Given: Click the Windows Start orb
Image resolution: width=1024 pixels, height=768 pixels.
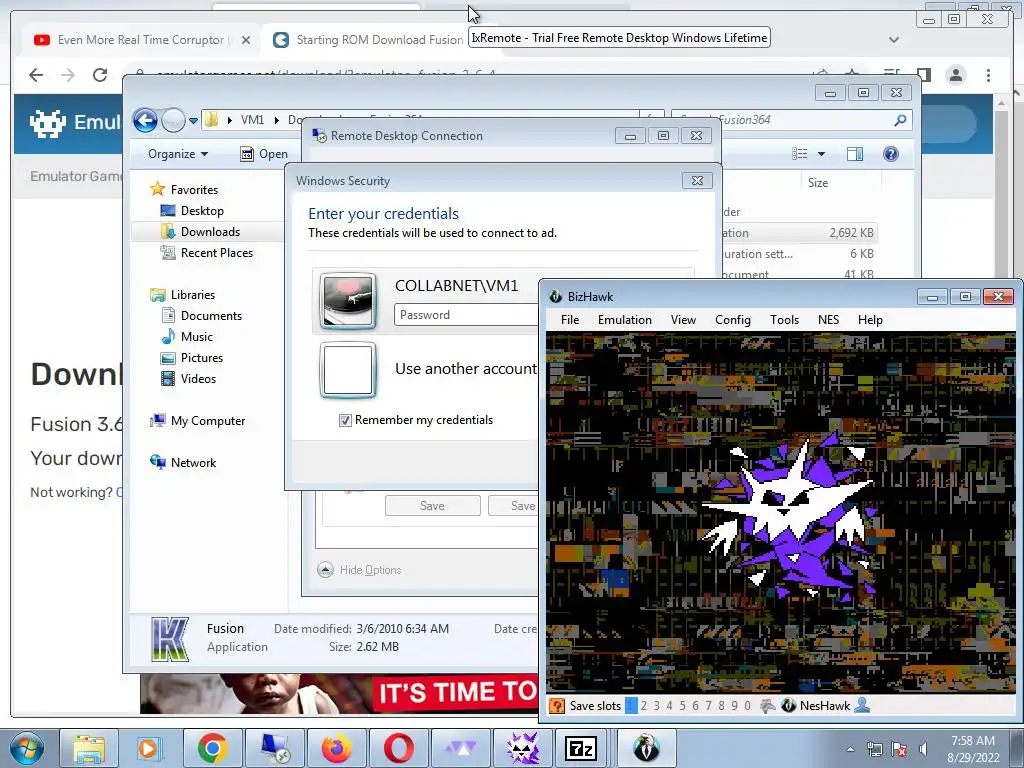Looking at the screenshot, I should pyautogui.click(x=27, y=748).
